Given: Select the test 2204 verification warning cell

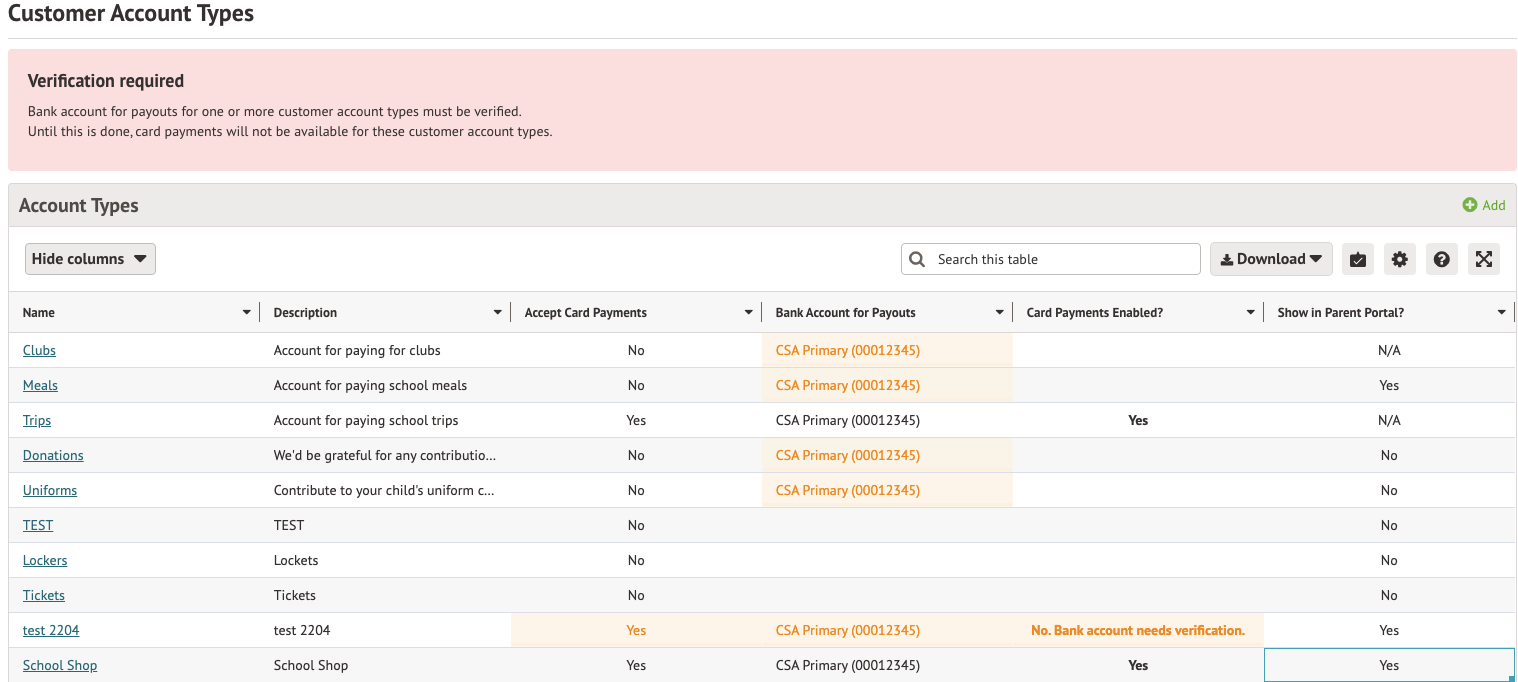Looking at the screenshot, I should click(x=1137, y=630).
